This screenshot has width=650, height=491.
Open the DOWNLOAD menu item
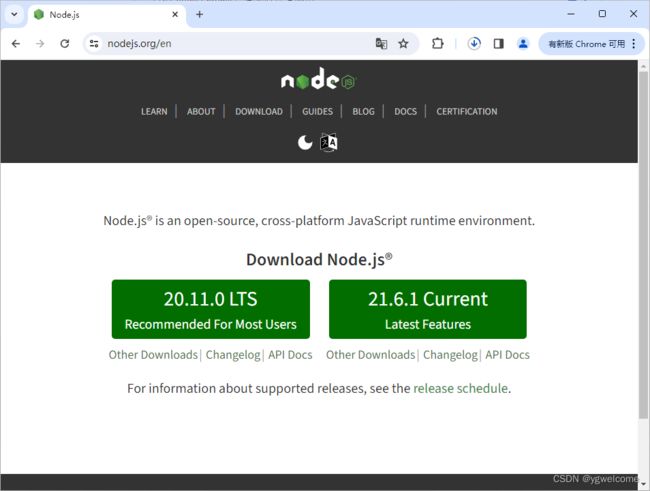pyautogui.click(x=259, y=112)
